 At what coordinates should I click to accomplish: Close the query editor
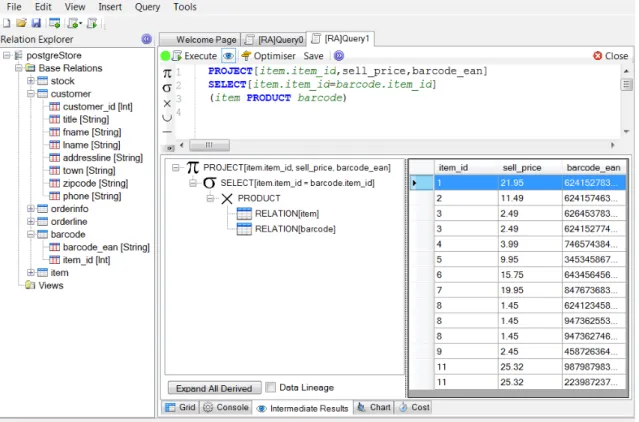coord(610,56)
